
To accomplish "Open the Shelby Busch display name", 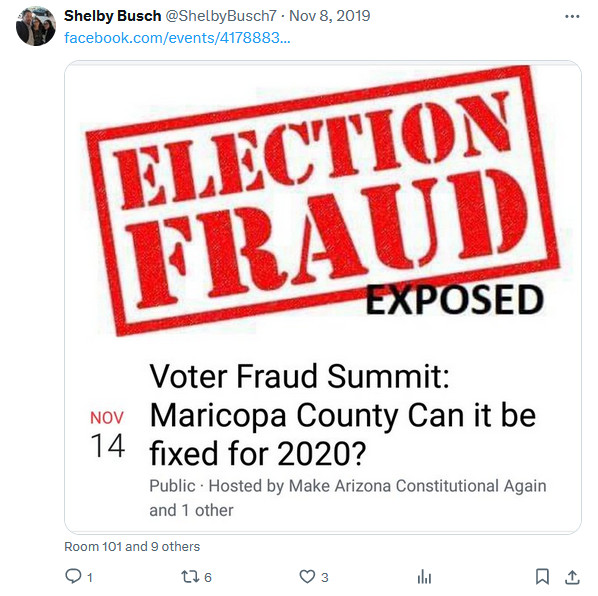I will coord(113,16).
